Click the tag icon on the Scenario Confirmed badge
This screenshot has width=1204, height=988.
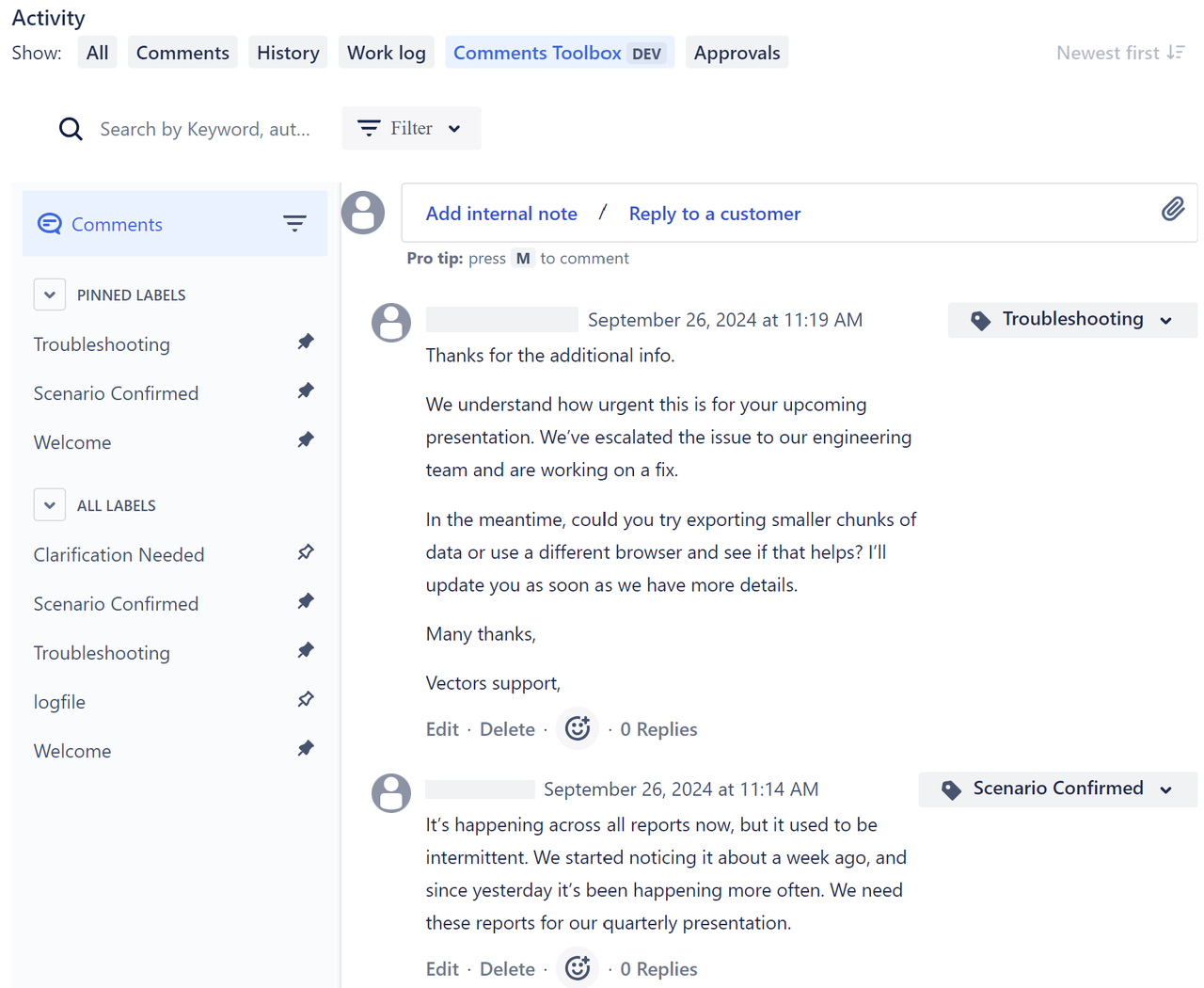(950, 789)
